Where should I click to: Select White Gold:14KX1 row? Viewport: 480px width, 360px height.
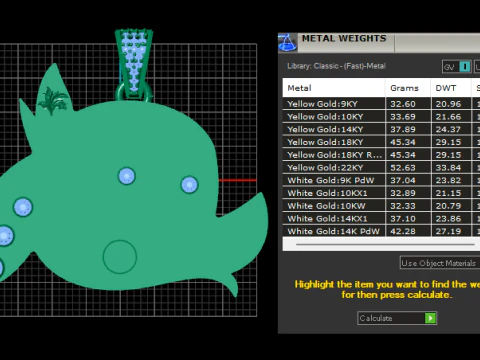click(381, 218)
